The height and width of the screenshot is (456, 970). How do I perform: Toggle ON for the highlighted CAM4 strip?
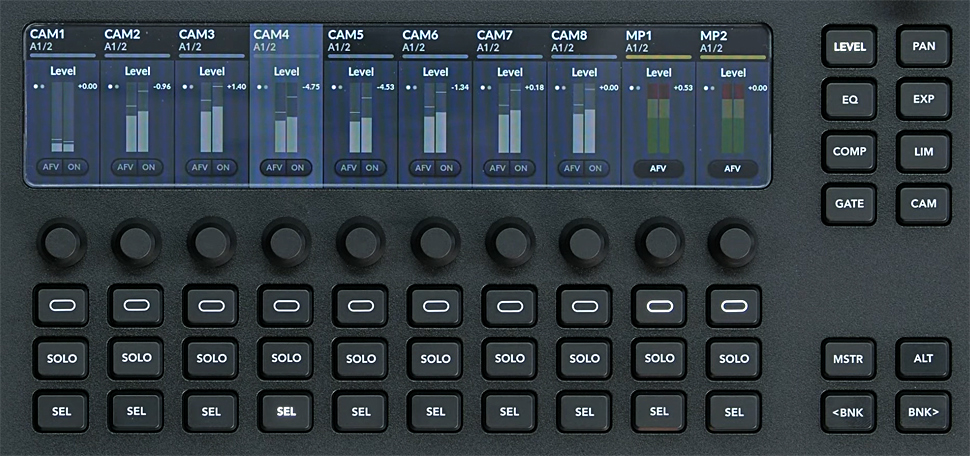(297, 167)
